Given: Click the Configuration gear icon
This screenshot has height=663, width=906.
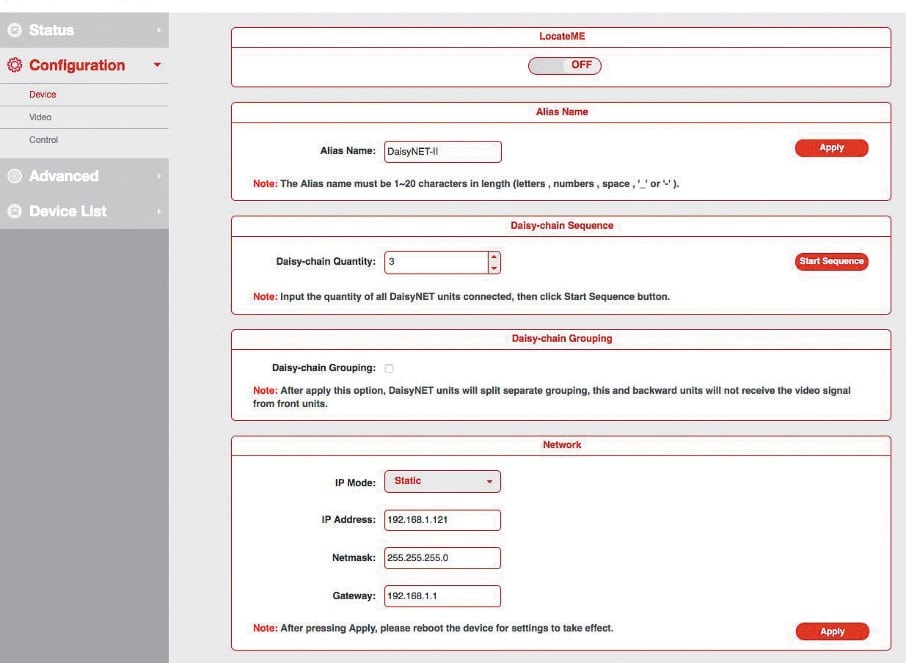Looking at the screenshot, I should point(14,65).
